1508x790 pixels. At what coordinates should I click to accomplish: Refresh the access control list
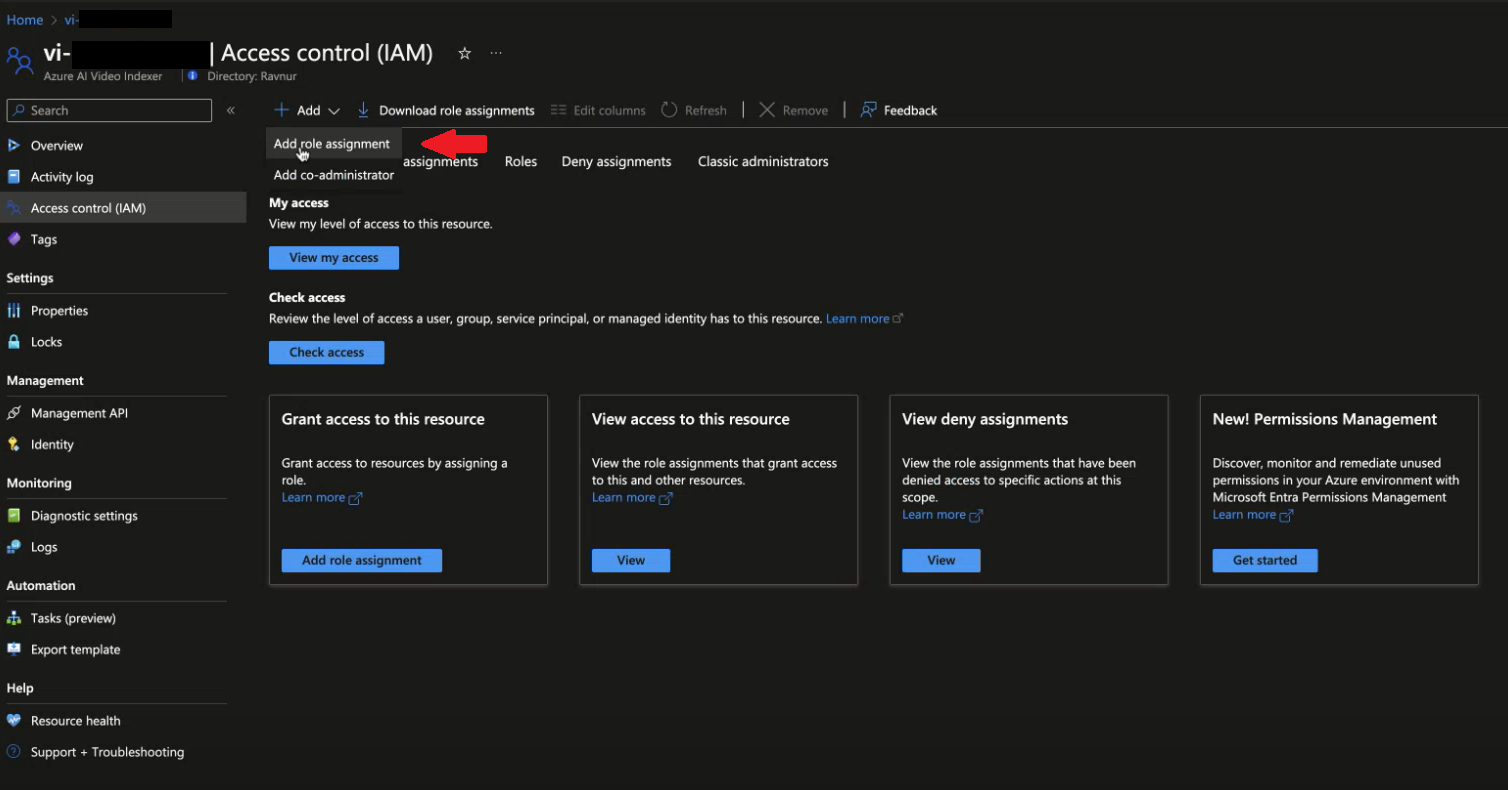point(694,111)
